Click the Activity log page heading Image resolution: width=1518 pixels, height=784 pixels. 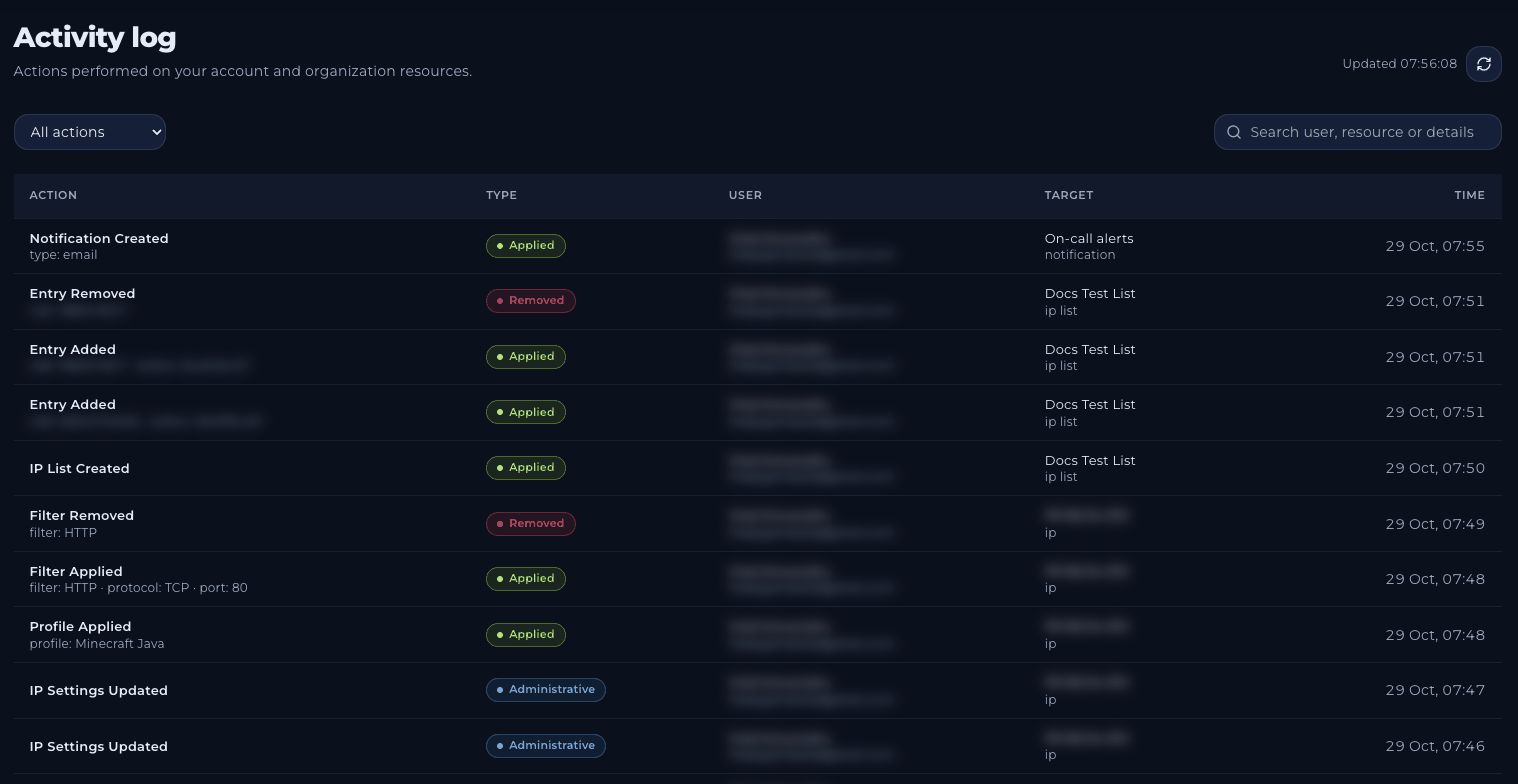pyautogui.click(x=95, y=37)
